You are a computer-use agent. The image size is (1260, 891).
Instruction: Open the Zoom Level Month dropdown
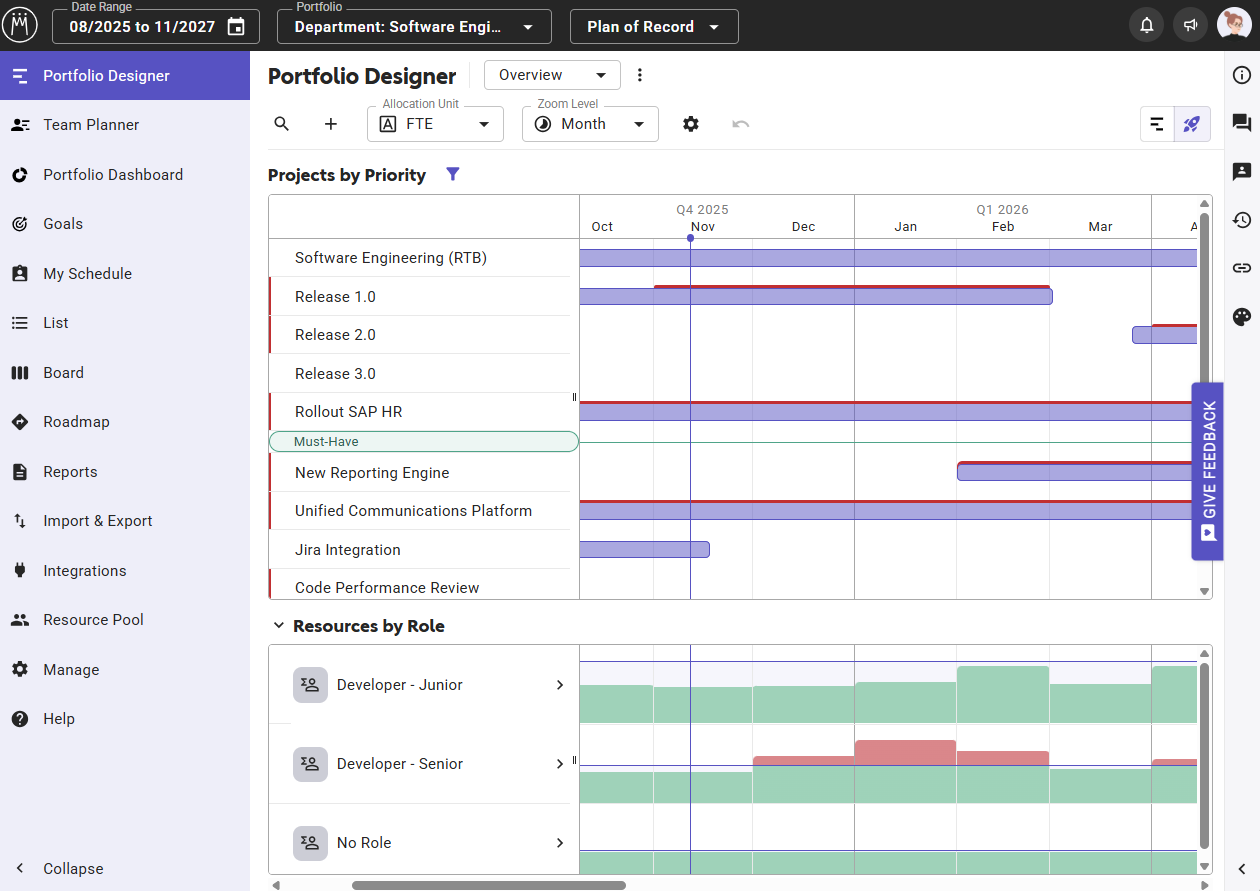click(x=590, y=124)
